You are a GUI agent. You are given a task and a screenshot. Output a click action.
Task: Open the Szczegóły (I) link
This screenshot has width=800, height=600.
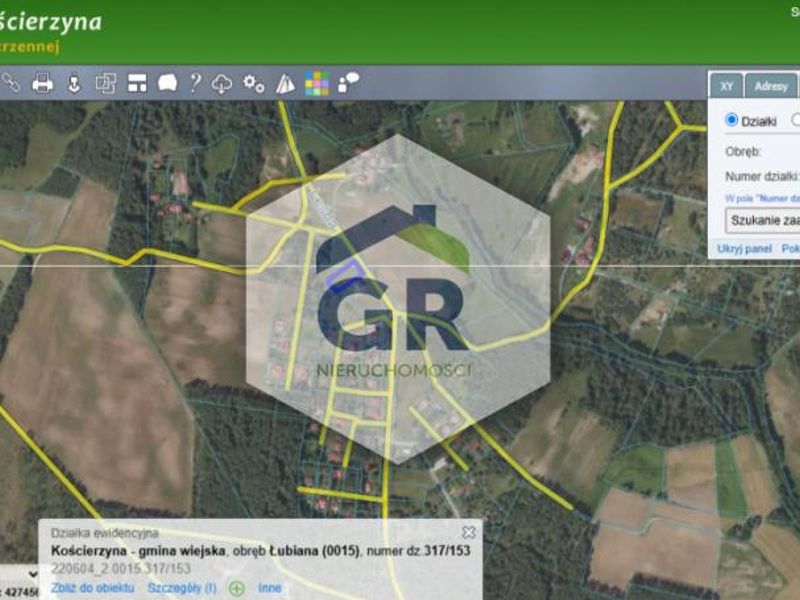click(182, 588)
